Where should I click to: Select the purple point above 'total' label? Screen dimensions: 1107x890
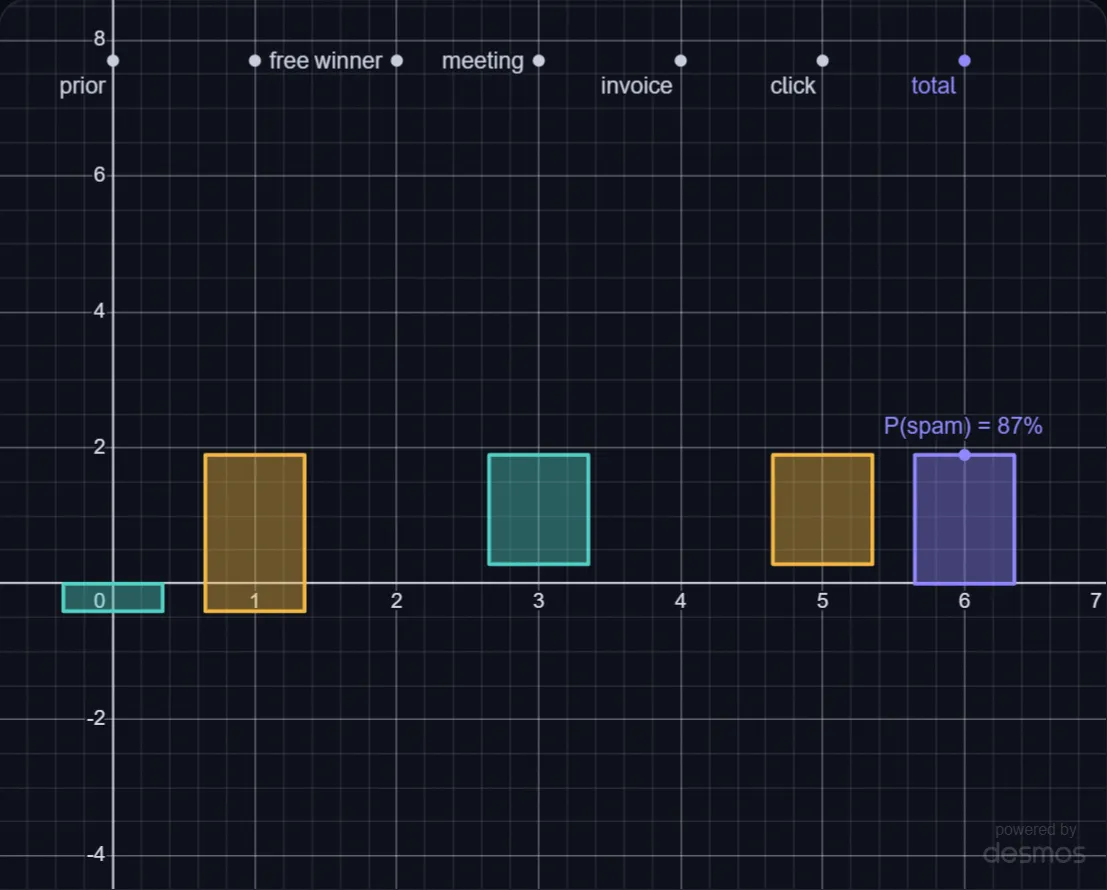pyautogui.click(x=964, y=61)
